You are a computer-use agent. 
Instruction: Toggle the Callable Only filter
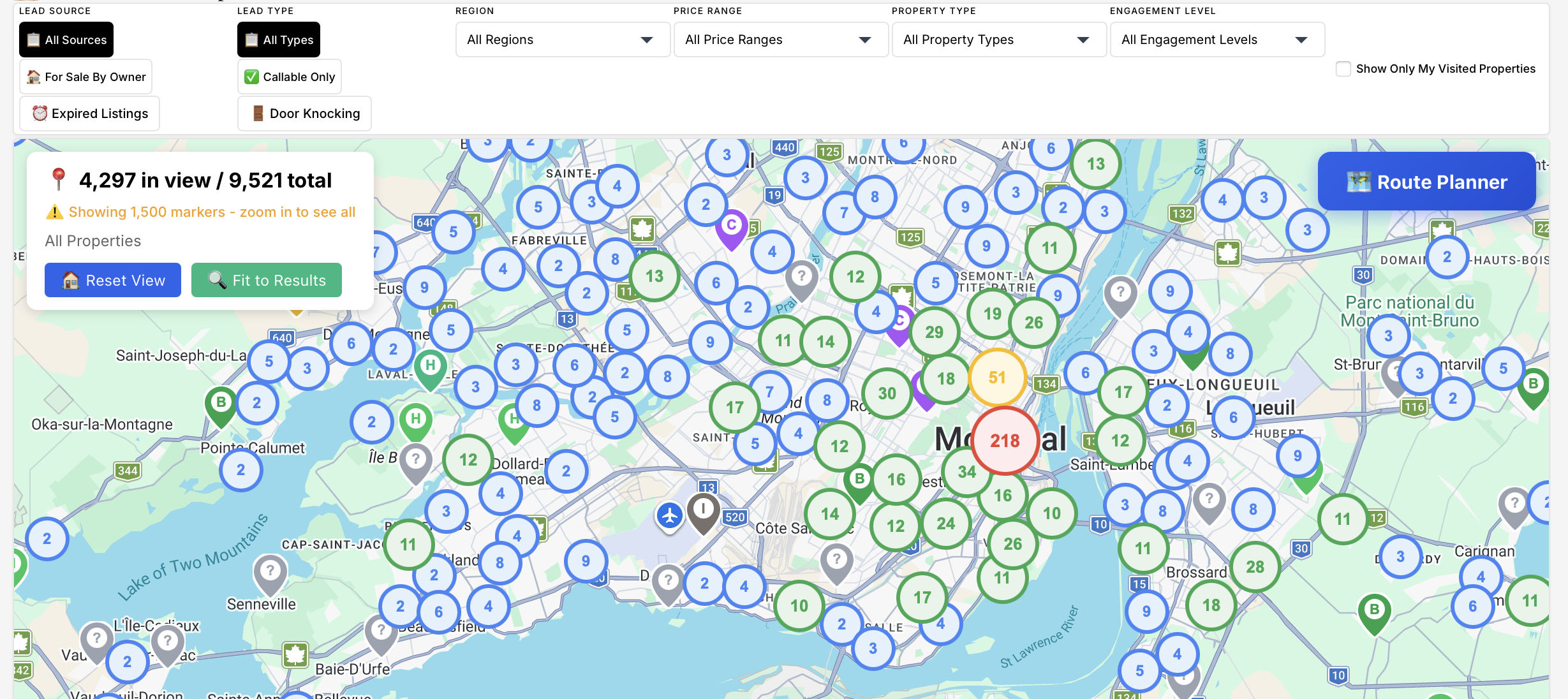[x=289, y=76]
